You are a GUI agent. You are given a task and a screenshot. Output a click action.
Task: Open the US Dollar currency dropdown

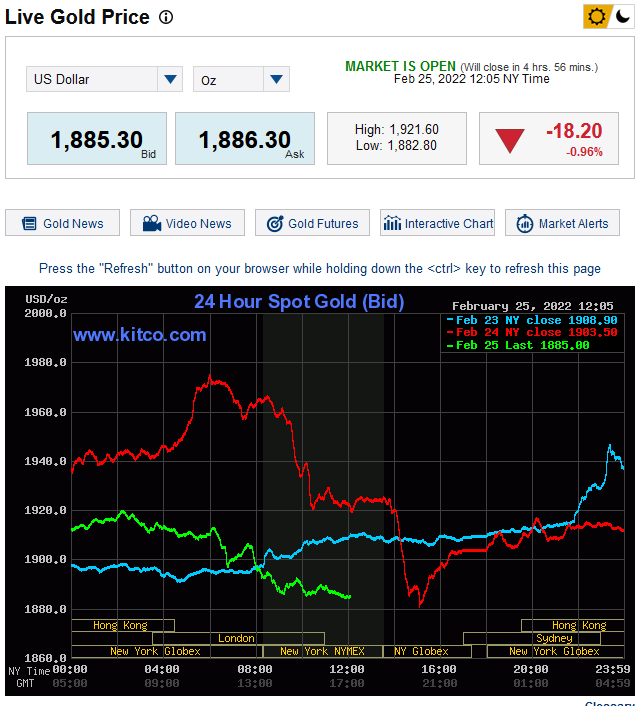104,79
